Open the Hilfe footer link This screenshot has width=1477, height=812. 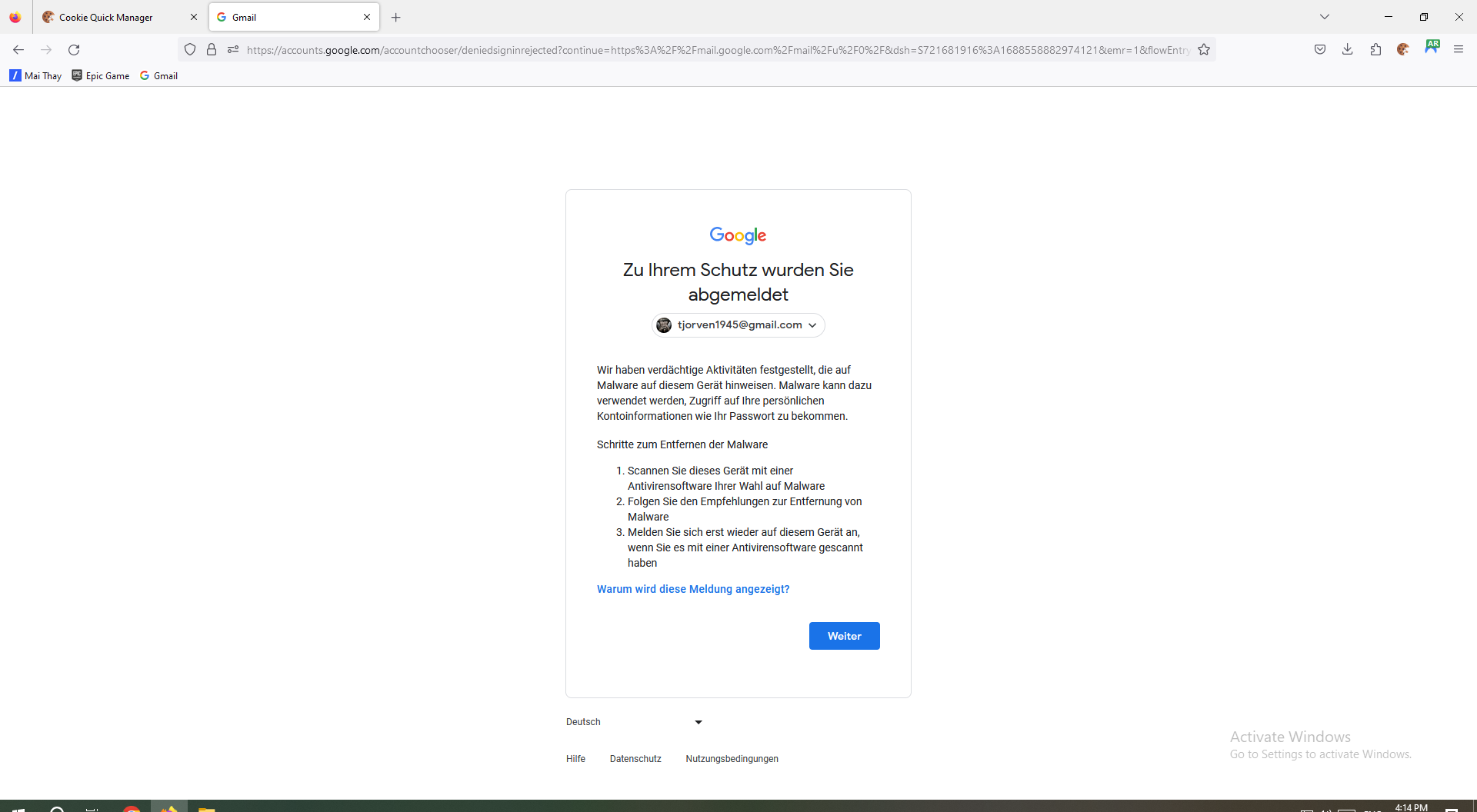tap(575, 759)
